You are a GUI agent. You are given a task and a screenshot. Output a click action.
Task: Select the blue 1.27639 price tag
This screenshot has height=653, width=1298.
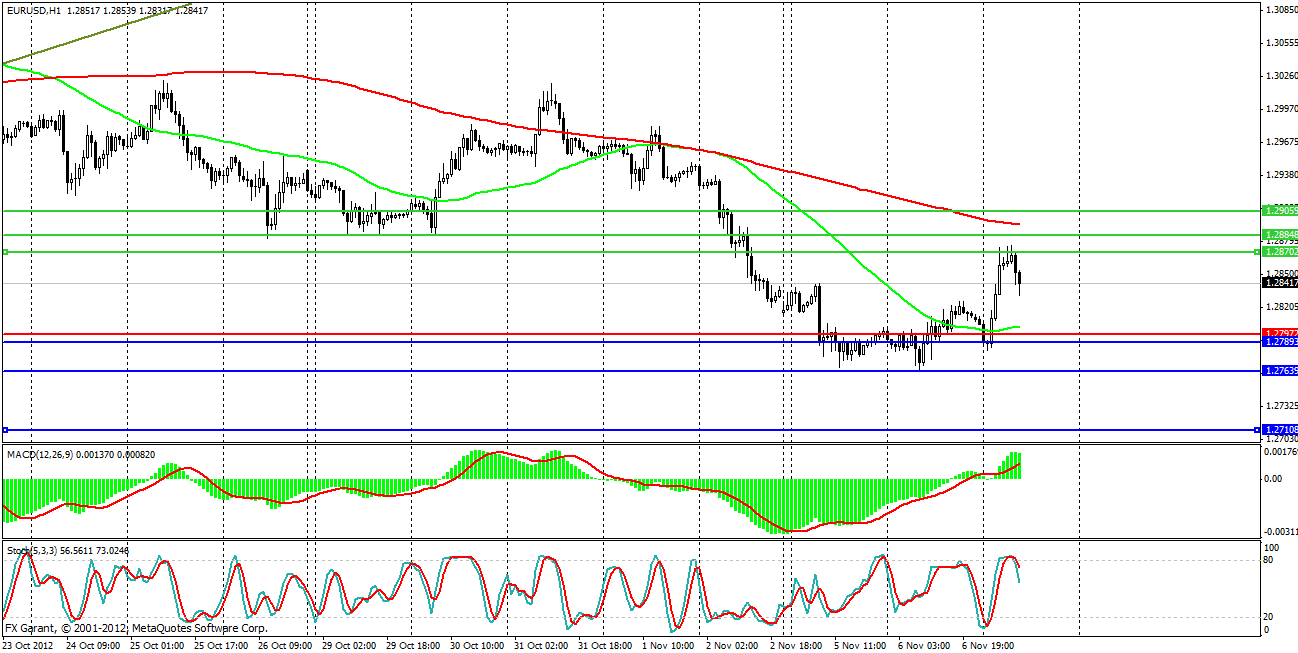coord(1280,371)
